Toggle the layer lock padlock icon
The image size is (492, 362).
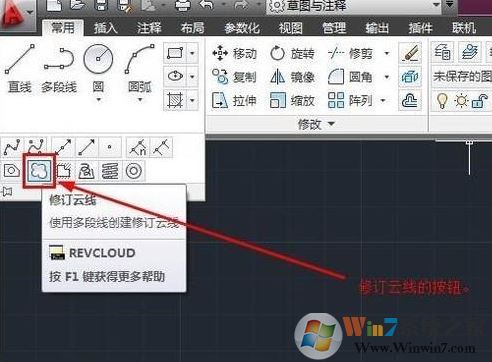[480, 100]
